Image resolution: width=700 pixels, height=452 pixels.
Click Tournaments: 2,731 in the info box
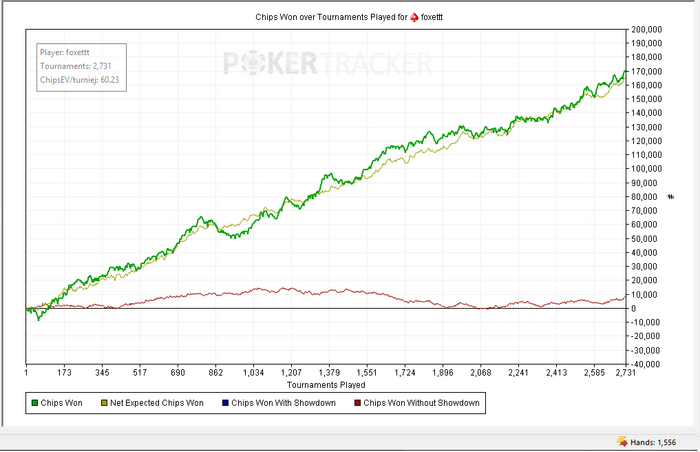click(75, 66)
